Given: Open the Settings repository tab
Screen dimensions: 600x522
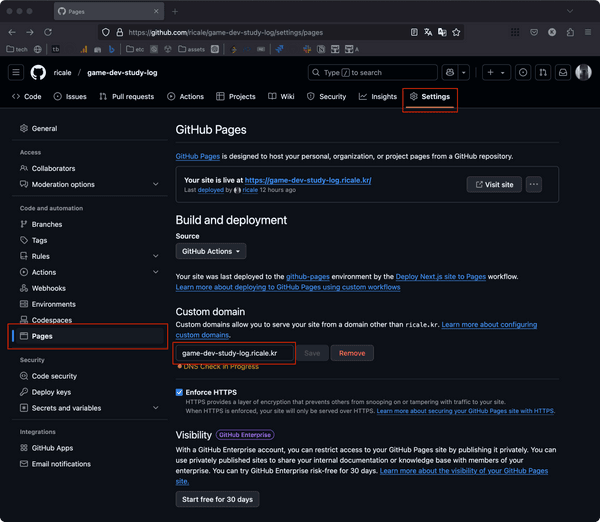Looking at the screenshot, I should (430, 96).
